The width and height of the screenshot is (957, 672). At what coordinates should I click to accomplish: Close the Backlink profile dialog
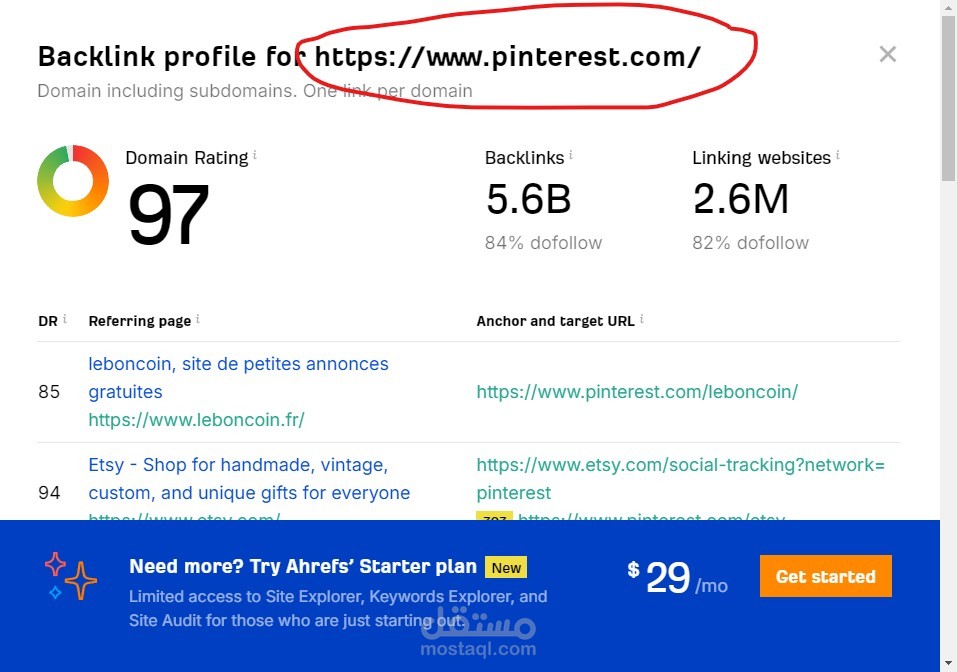tap(887, 54)
